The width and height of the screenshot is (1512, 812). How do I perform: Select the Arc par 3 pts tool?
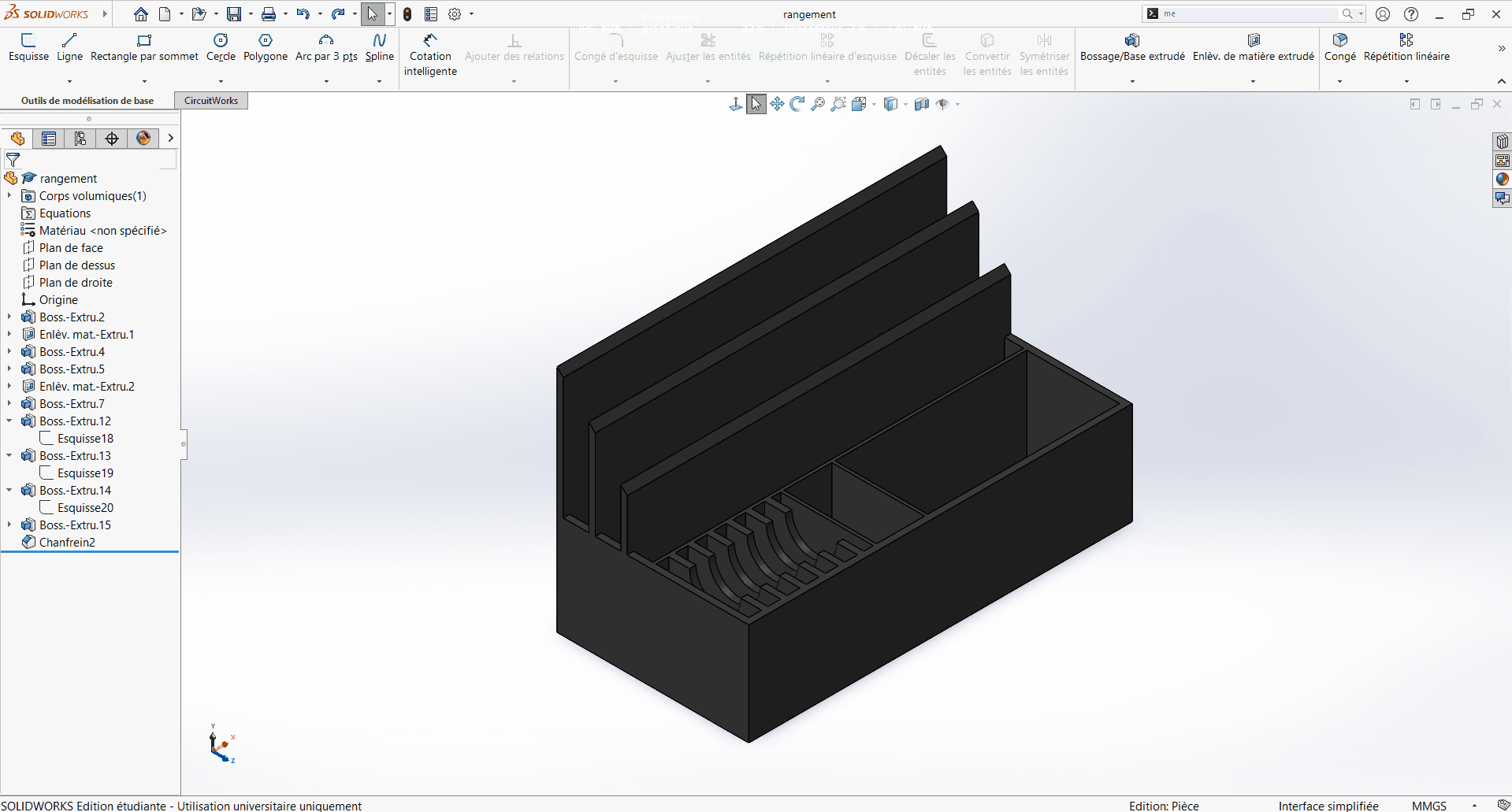pos(326,47)
